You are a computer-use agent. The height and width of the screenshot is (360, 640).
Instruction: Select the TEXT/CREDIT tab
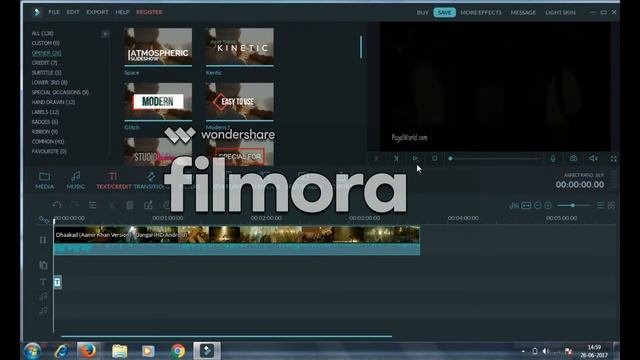point(114,180)
